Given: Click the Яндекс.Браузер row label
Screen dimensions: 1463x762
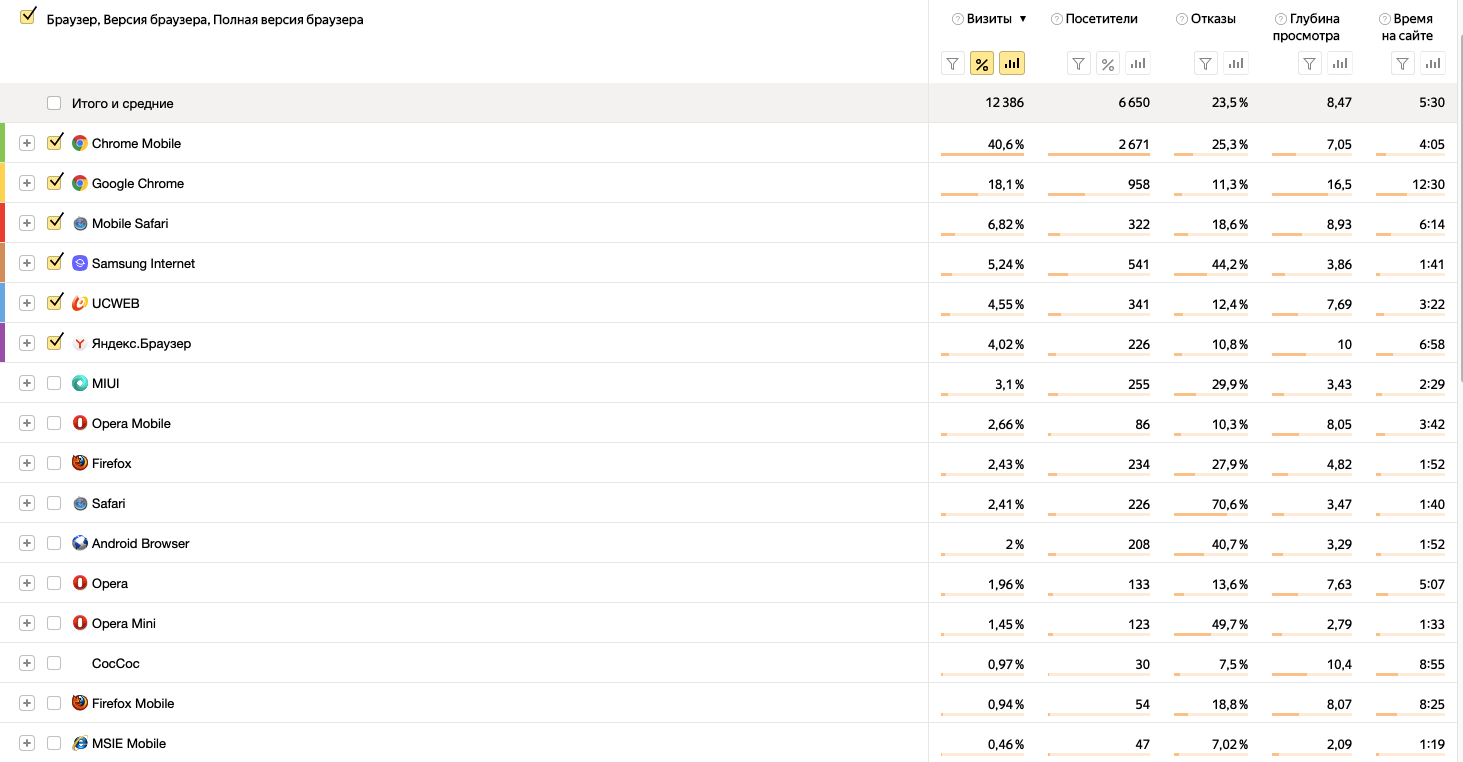Looking at the screenshot, I should (x=141, y=343).
